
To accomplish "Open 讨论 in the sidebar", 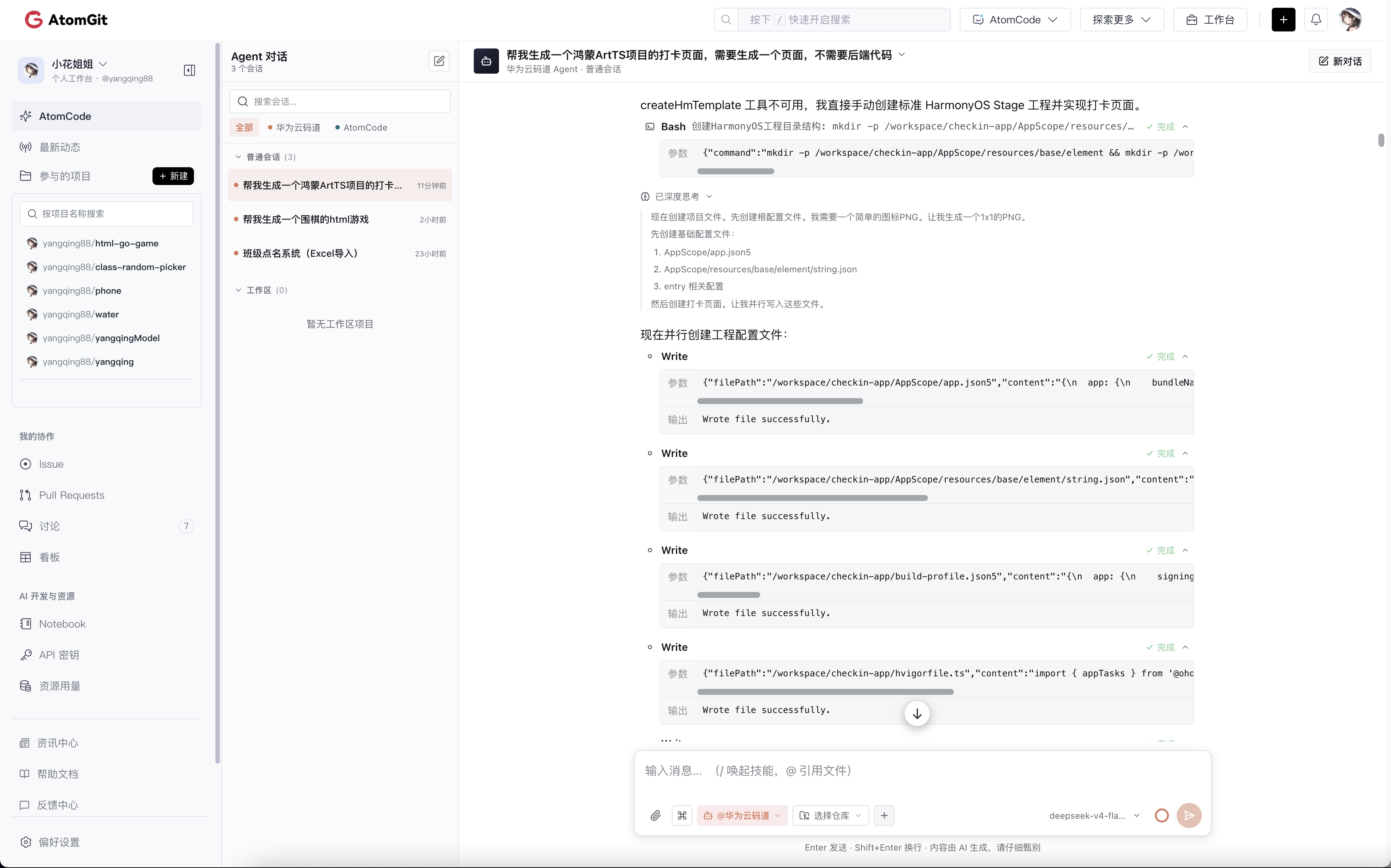I will click(107, 526).
